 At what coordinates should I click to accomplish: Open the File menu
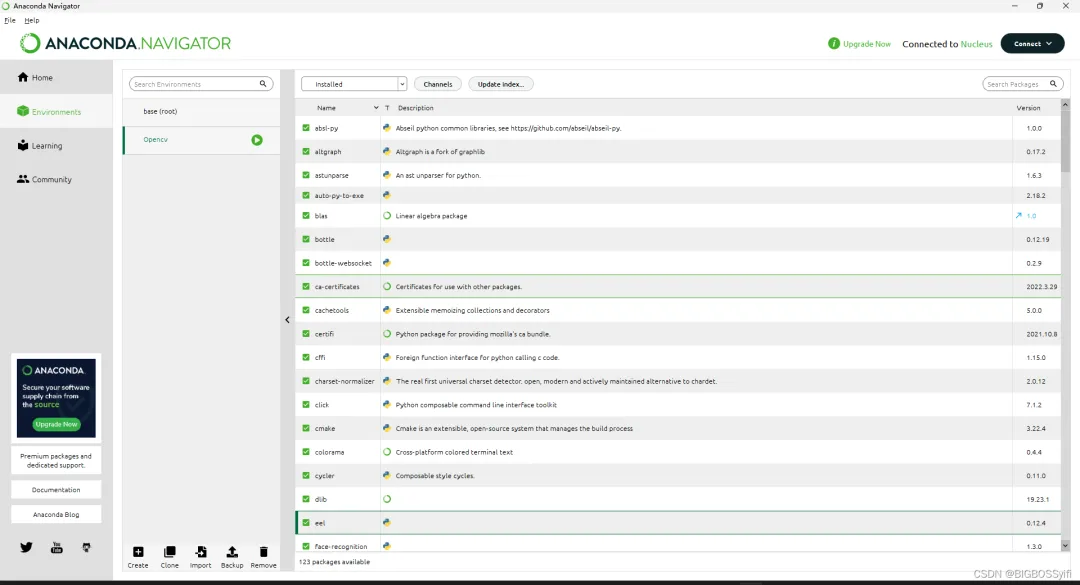tap(10, 21)
